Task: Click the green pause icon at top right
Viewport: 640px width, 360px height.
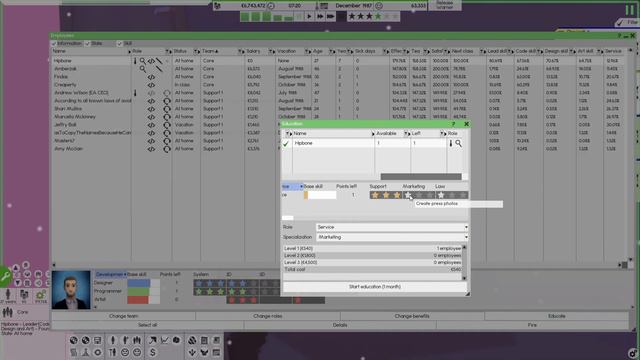Action: click(630, 9)
